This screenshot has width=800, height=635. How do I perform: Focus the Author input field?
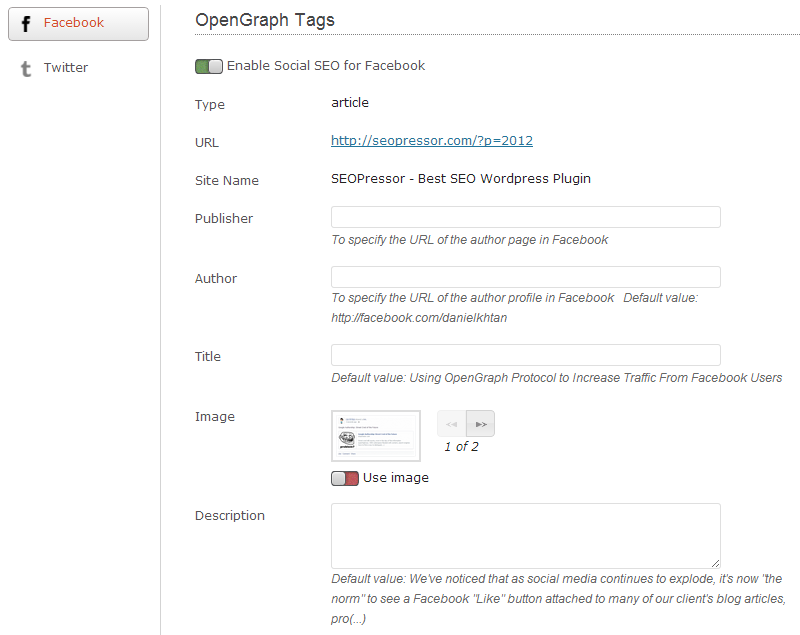pos(526,277)
